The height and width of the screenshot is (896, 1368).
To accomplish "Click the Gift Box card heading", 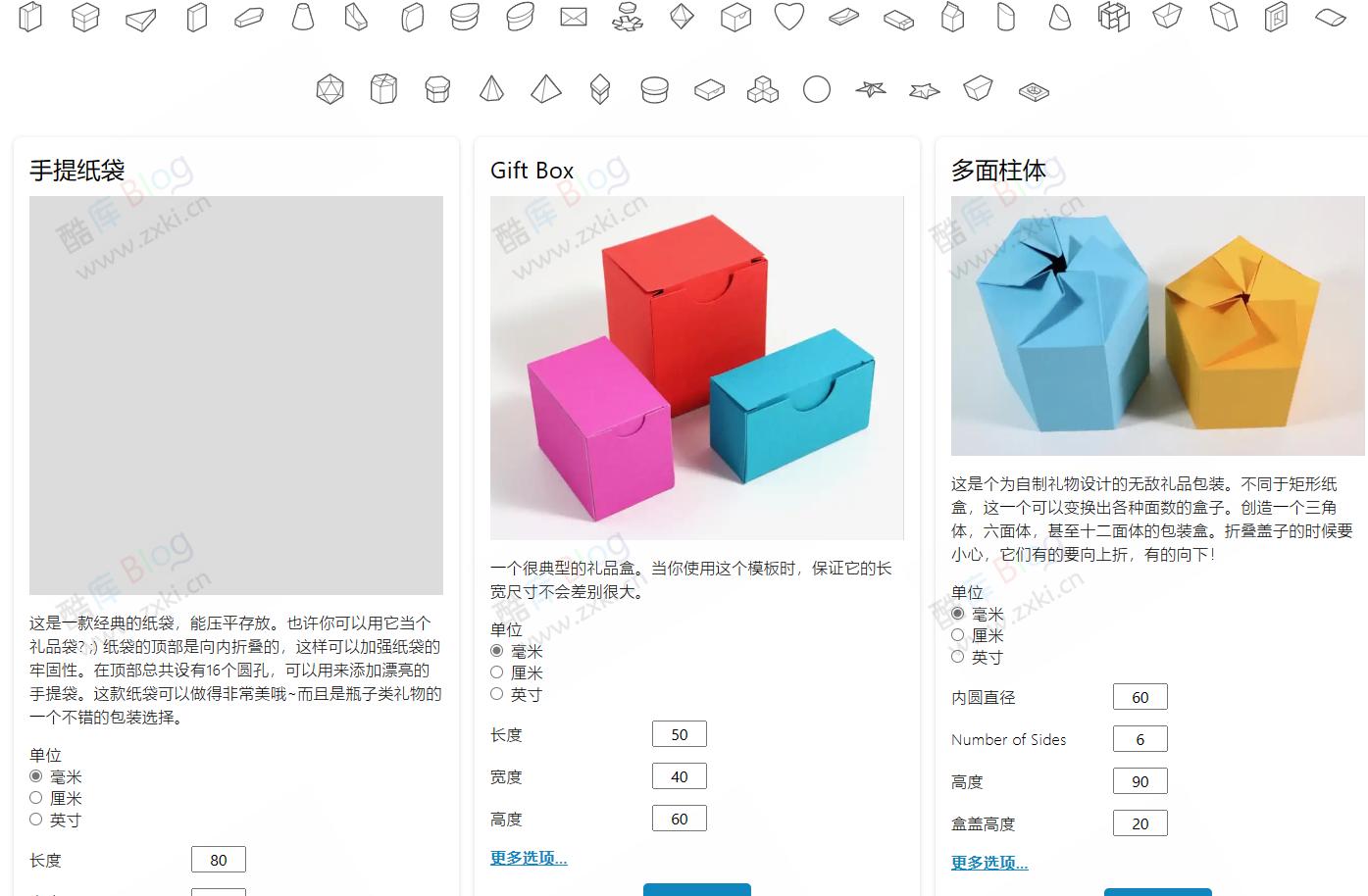I will click(532, 171).
